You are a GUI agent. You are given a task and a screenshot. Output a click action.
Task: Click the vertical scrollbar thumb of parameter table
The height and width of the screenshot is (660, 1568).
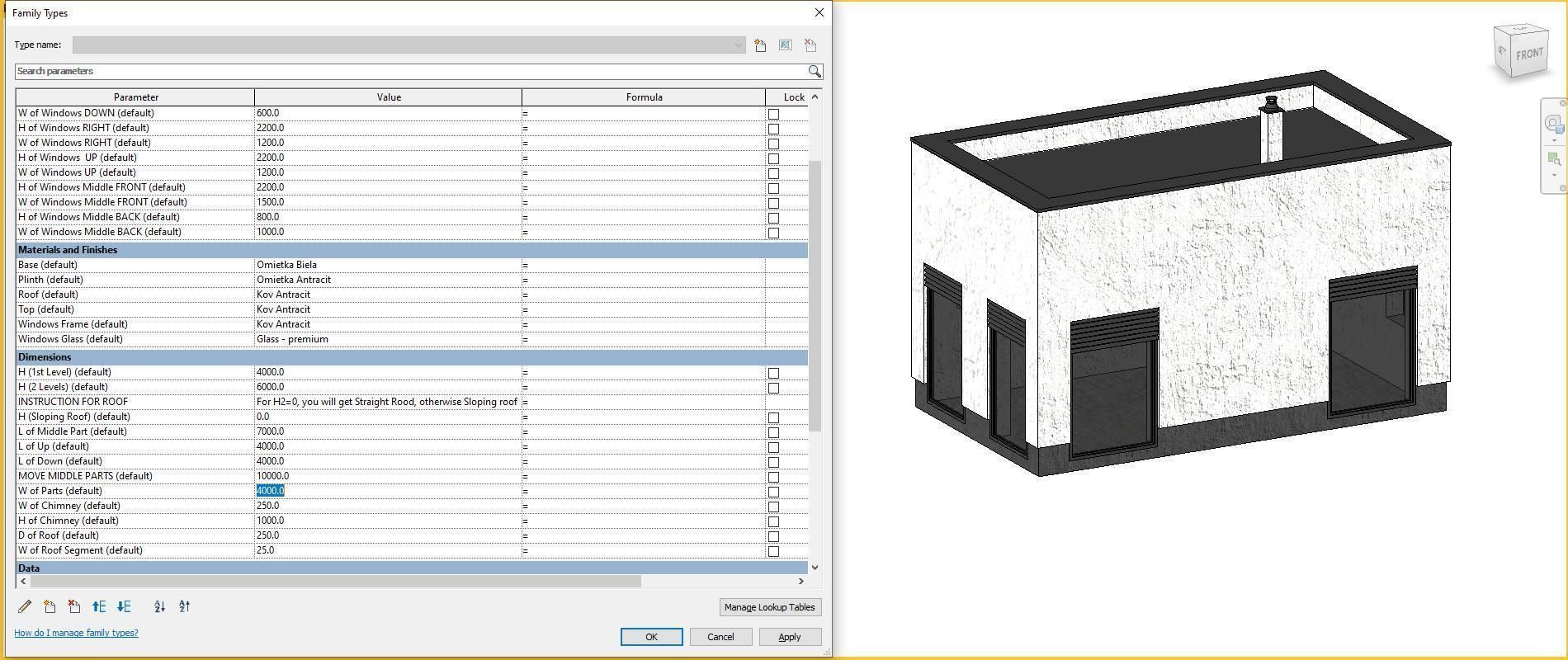pos(815,295)
